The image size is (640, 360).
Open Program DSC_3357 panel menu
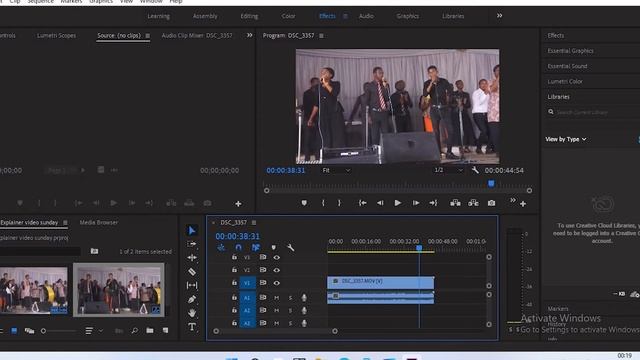321,36
